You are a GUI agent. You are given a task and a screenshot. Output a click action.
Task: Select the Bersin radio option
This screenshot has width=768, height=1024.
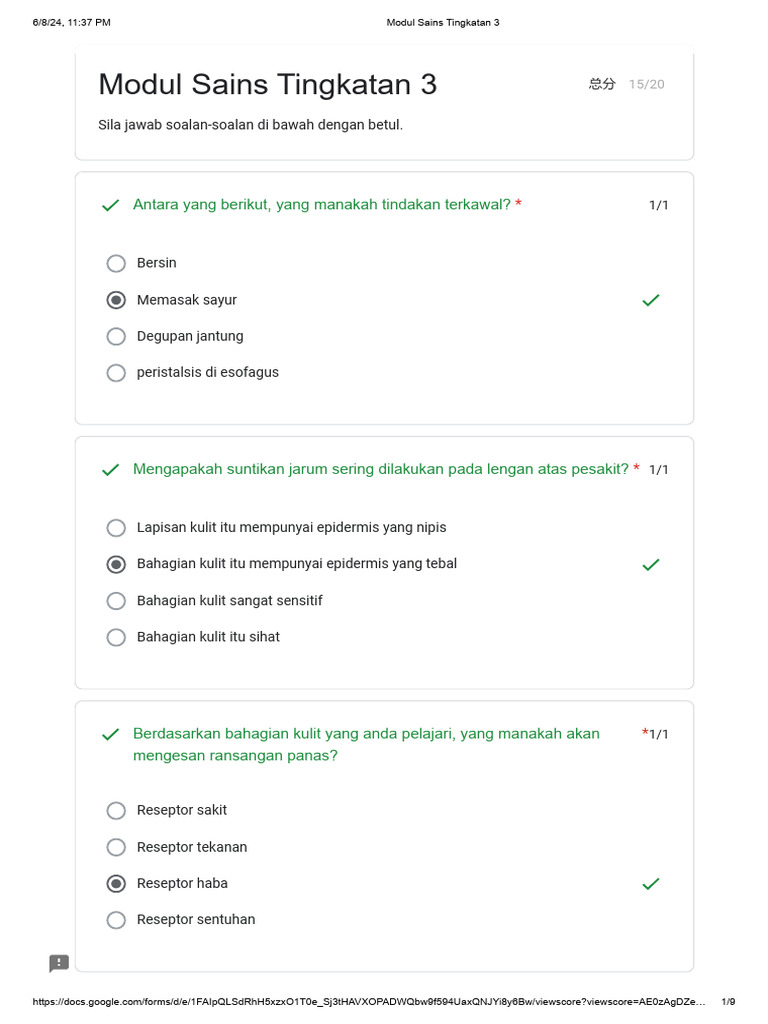click(x=116, y=263)
